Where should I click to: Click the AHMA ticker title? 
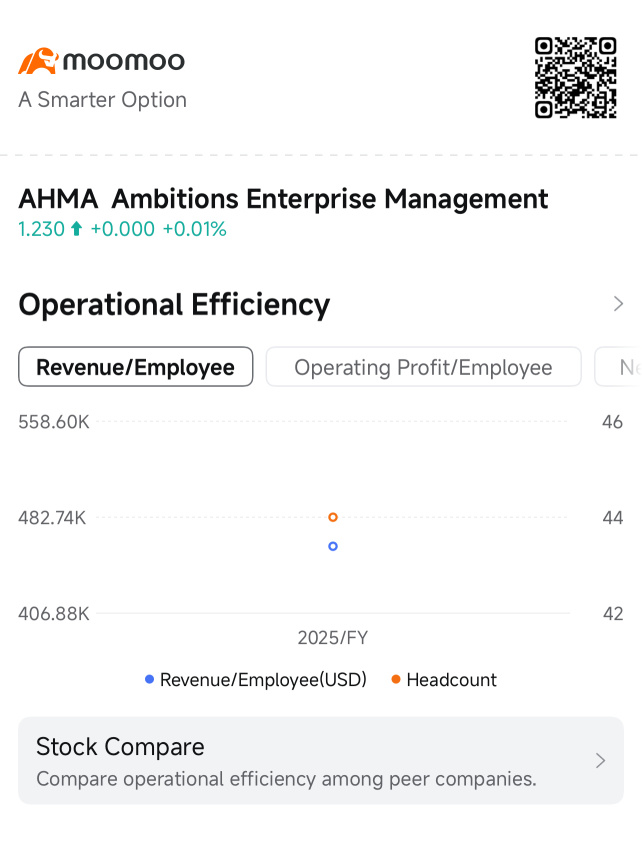click(58, 199)
